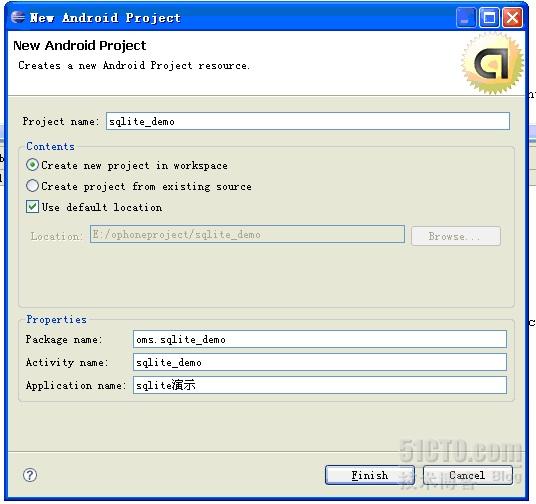Click the Location path field
The width and height of the screenshot is (536, 504).
pos(247,234)
